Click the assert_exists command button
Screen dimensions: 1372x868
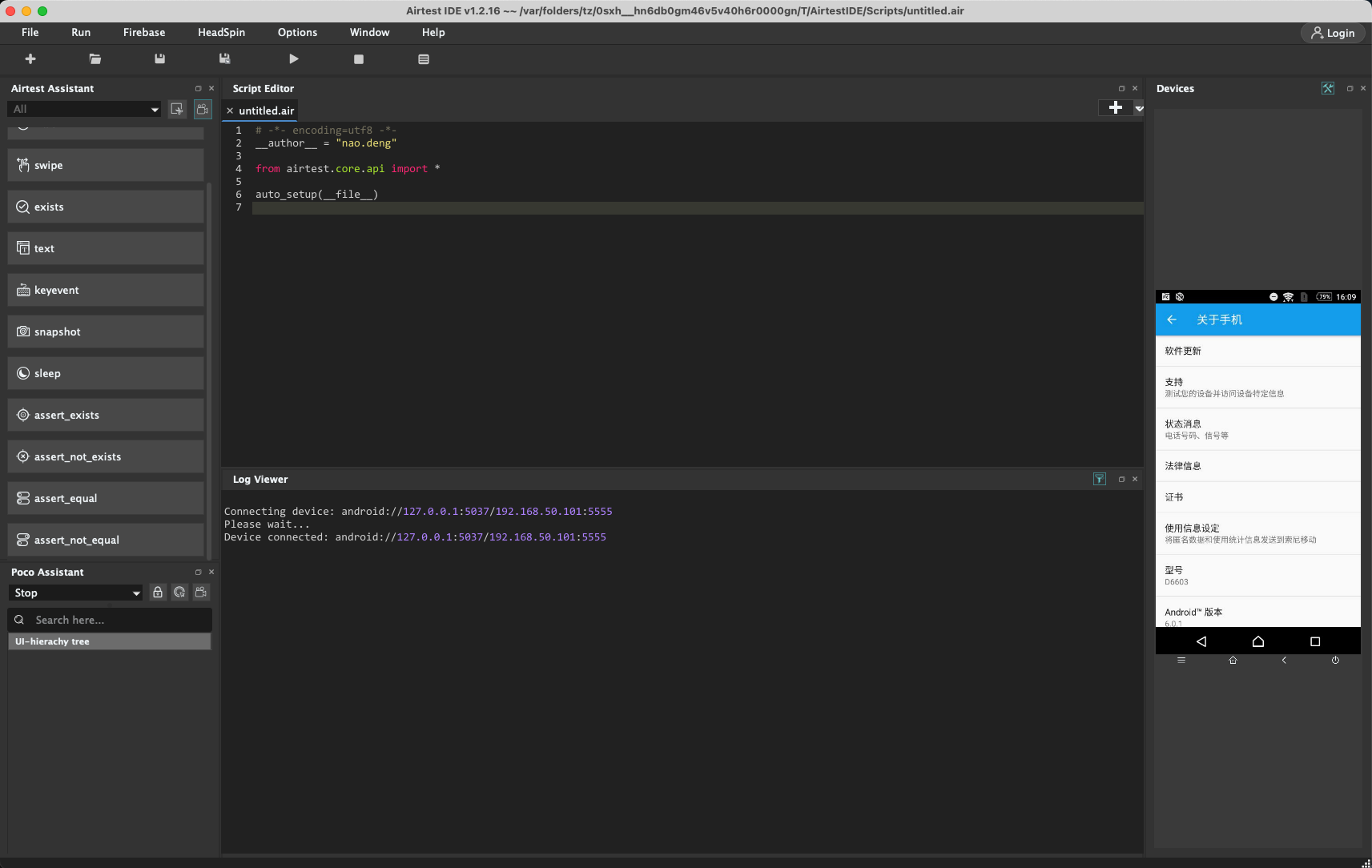[x=106, y=415]
